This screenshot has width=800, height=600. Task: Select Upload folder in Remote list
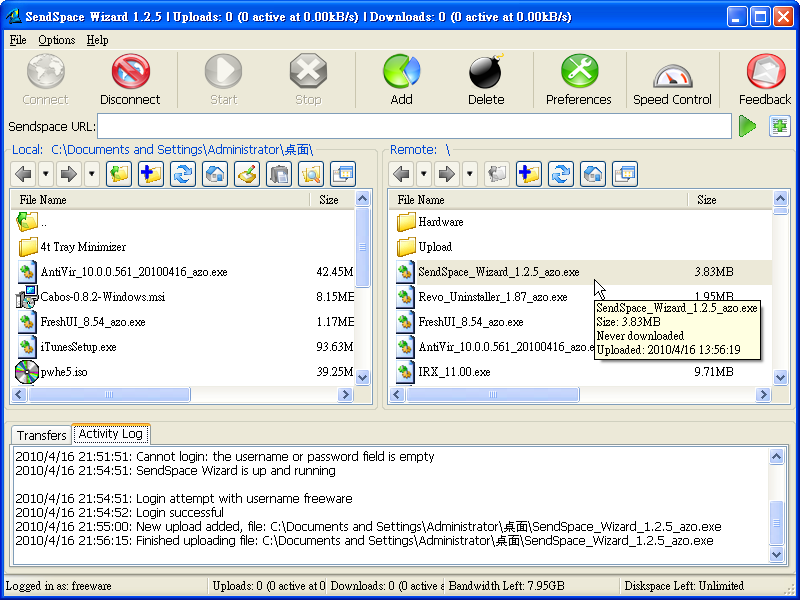[x=581, y=247]
